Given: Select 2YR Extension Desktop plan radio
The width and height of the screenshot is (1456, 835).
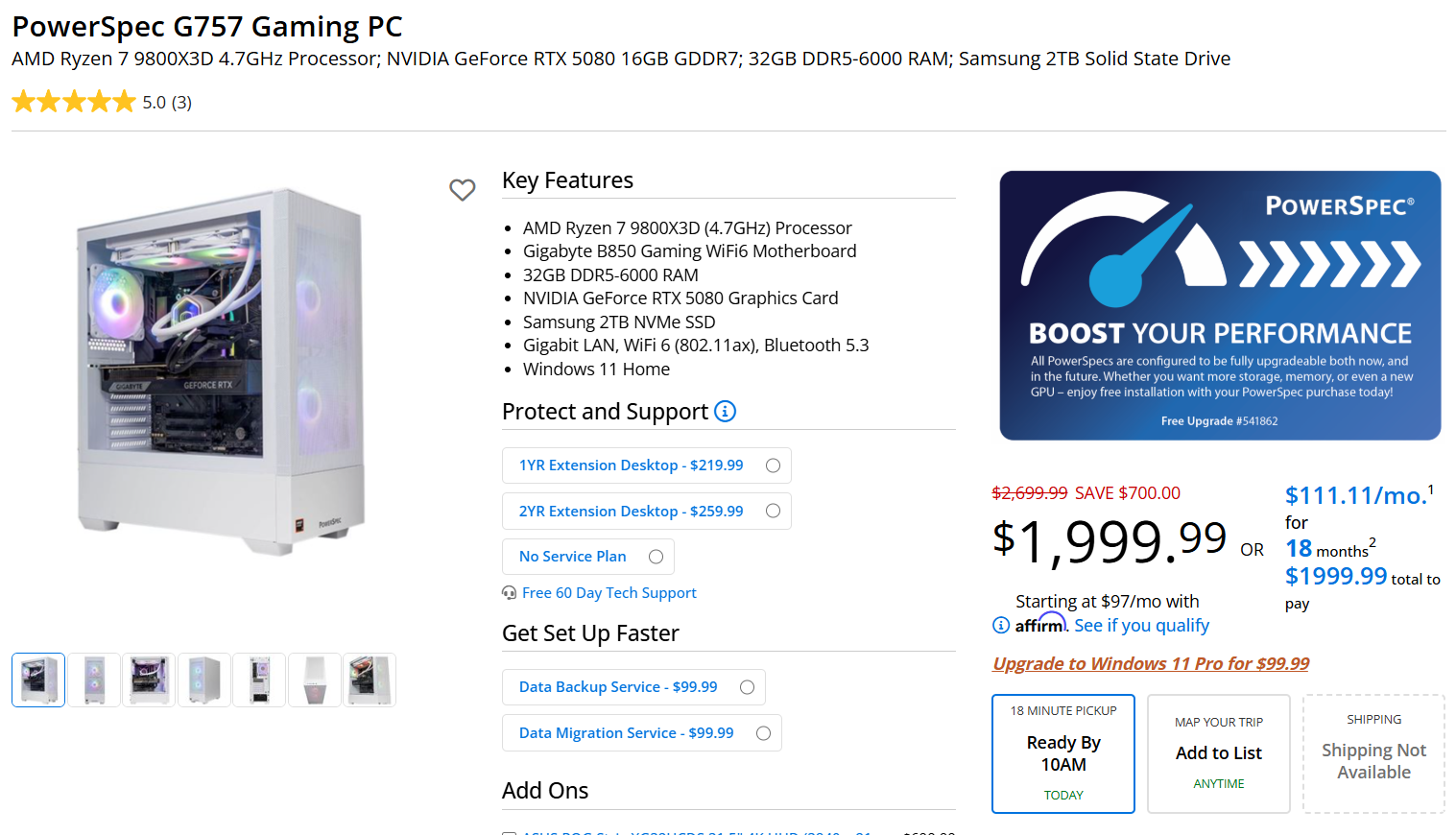Looking at the screenshot, I should [x=773, y=512].
